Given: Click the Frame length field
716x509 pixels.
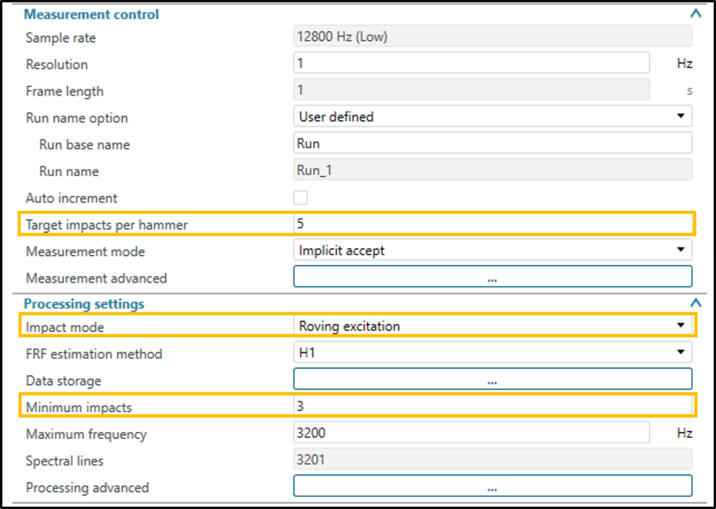Looking at the screenshot, I should tap(470, 91).
